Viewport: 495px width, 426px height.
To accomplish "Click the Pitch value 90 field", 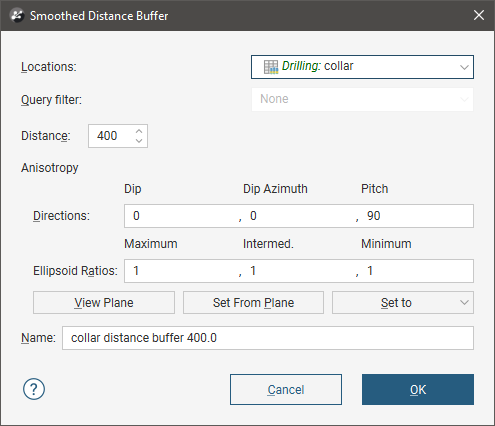I will click(x=417, y=216).
